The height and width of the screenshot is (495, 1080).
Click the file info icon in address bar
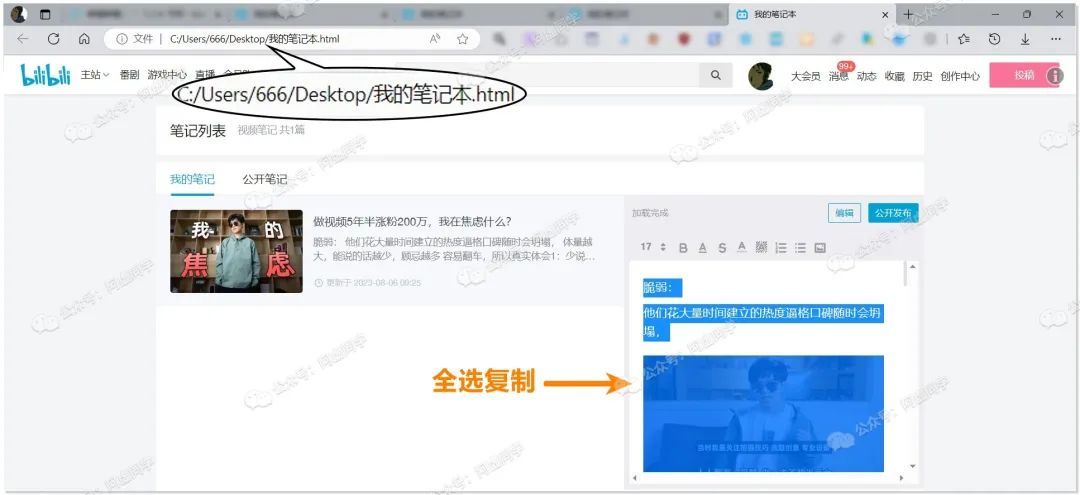[122, 39]
